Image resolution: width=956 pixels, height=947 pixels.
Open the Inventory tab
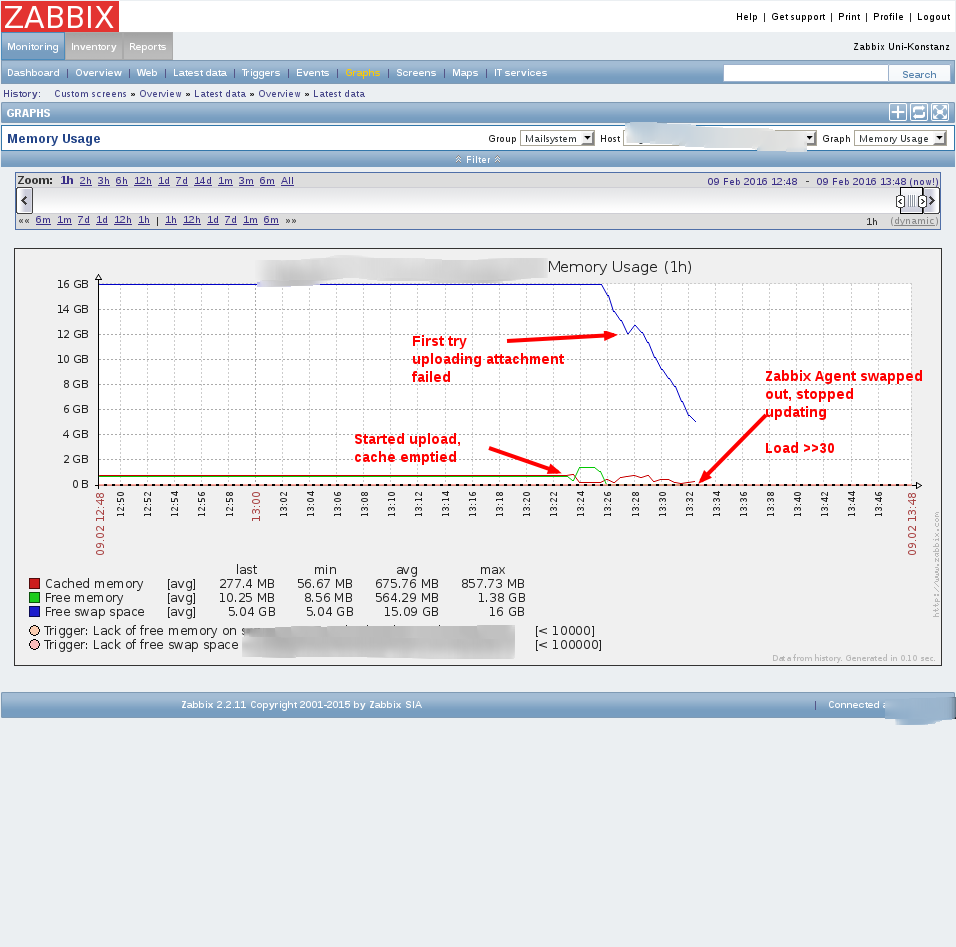click(94, 47)
